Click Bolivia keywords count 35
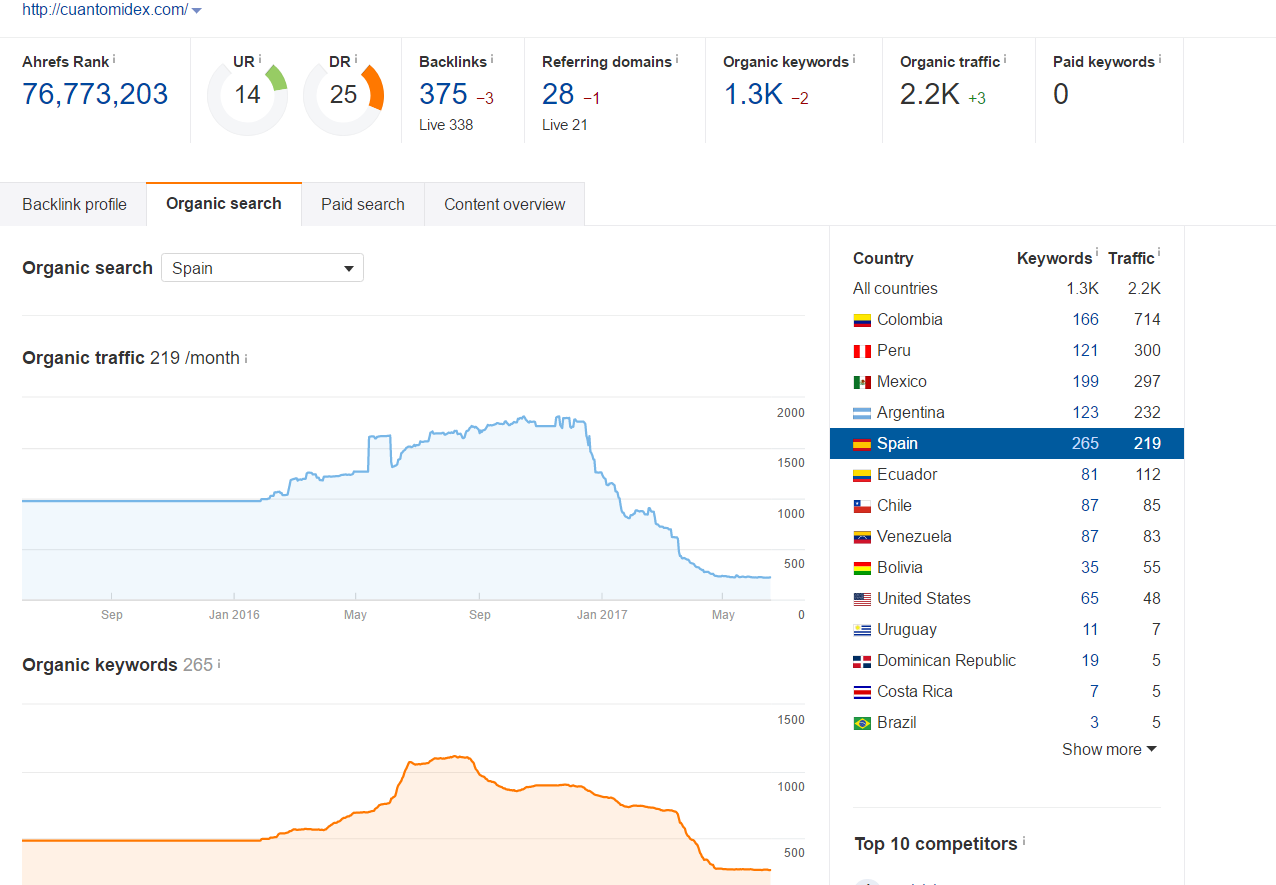Image resolution: width=1276 pixels, height=885 pixels. 1089,568
